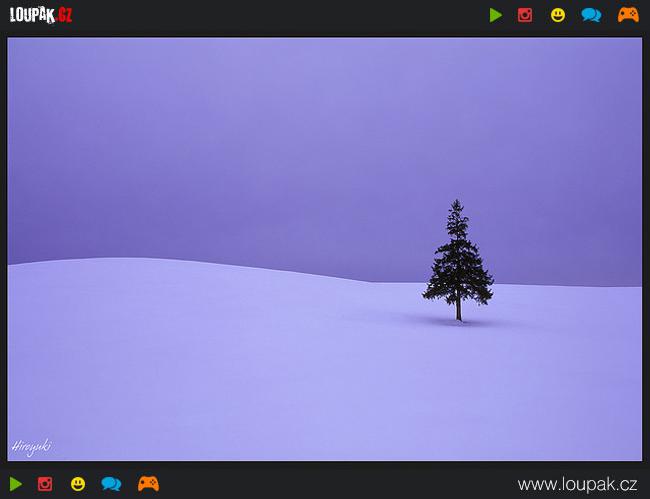
Task: Open the blue chat bubbles icon in the header
Action: (x=591, y=15)
